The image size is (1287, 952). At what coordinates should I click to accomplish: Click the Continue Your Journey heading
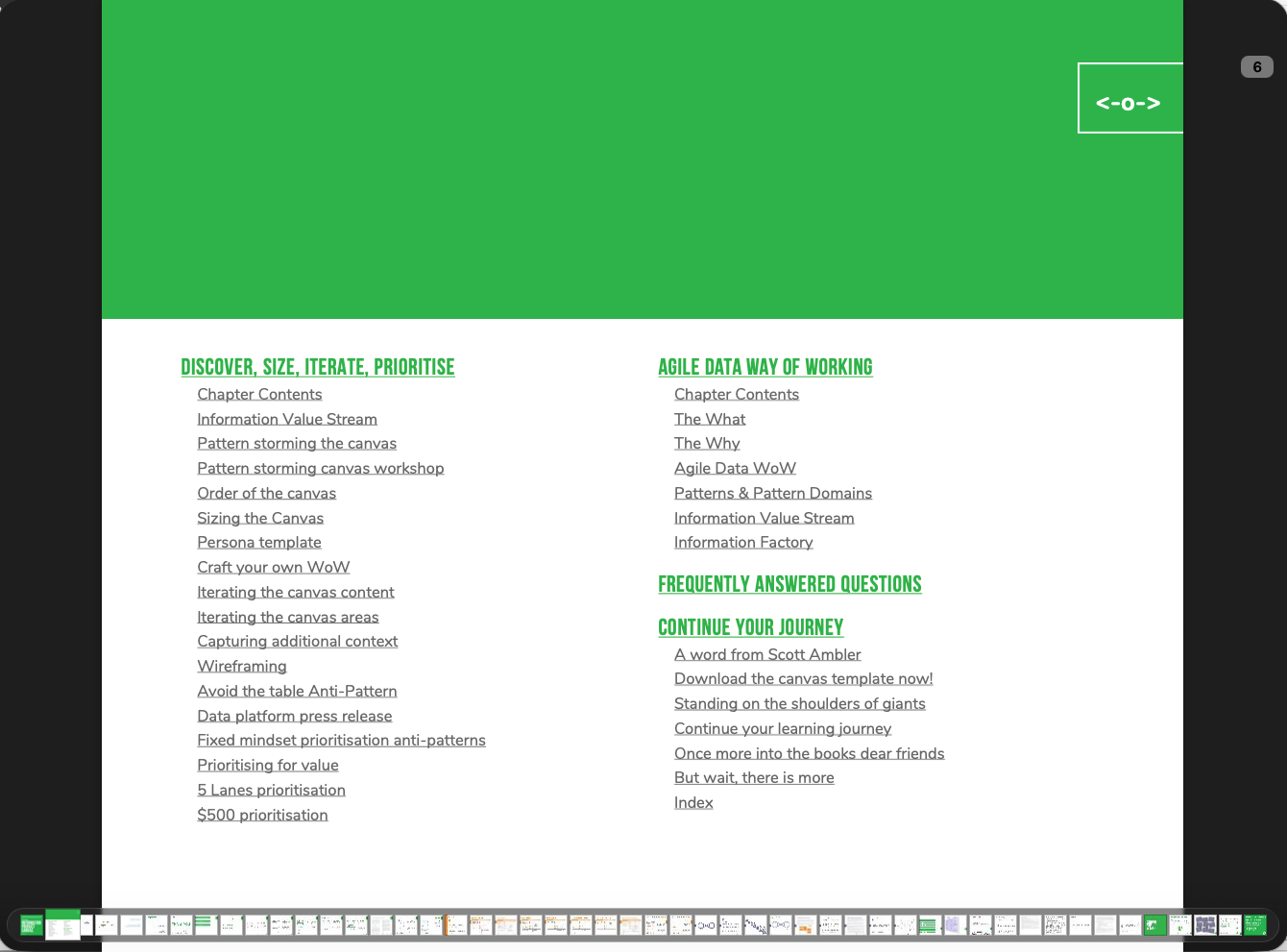coord(750,626)
